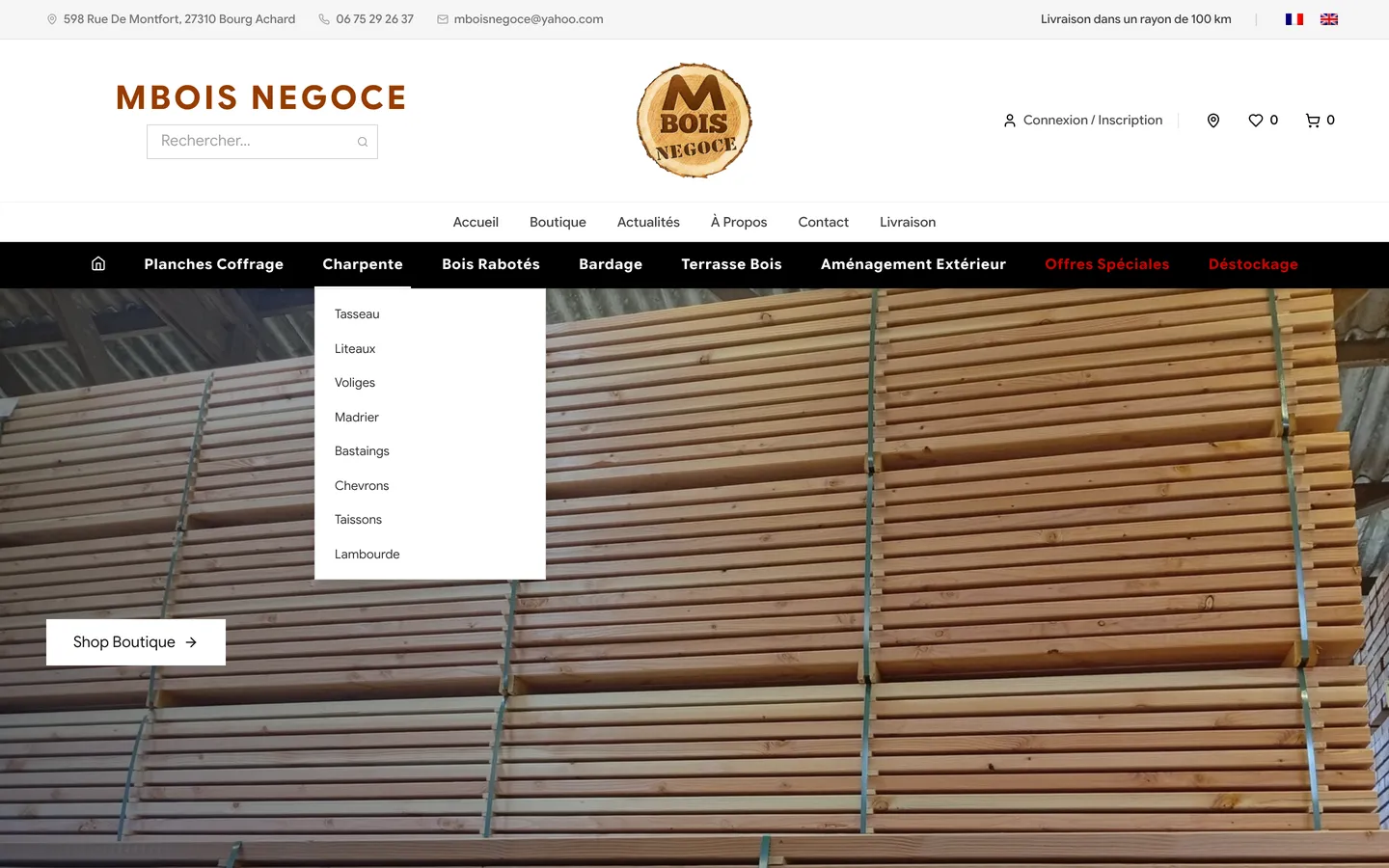This screenshot has height=868, width=1389.
Task: Click the MBOIS NEGOCE text title
Action: [x=261, y=97]
